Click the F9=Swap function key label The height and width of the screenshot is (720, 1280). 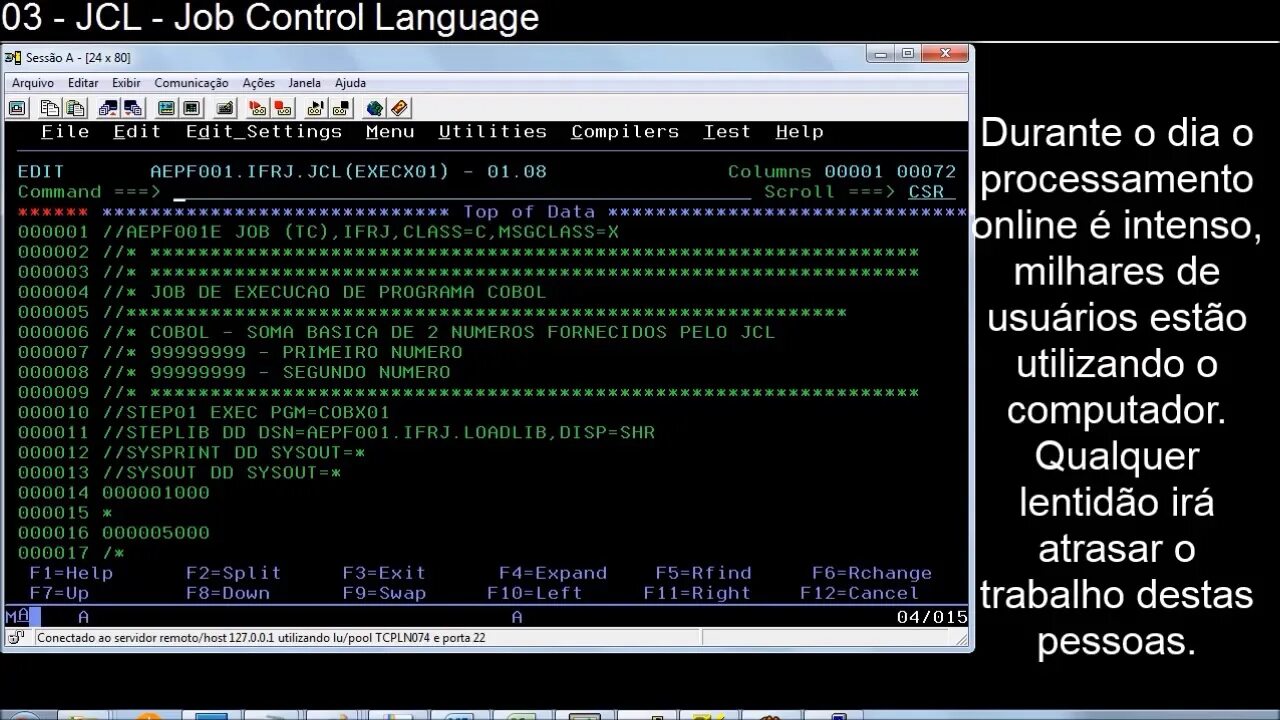tap(384, 593)
